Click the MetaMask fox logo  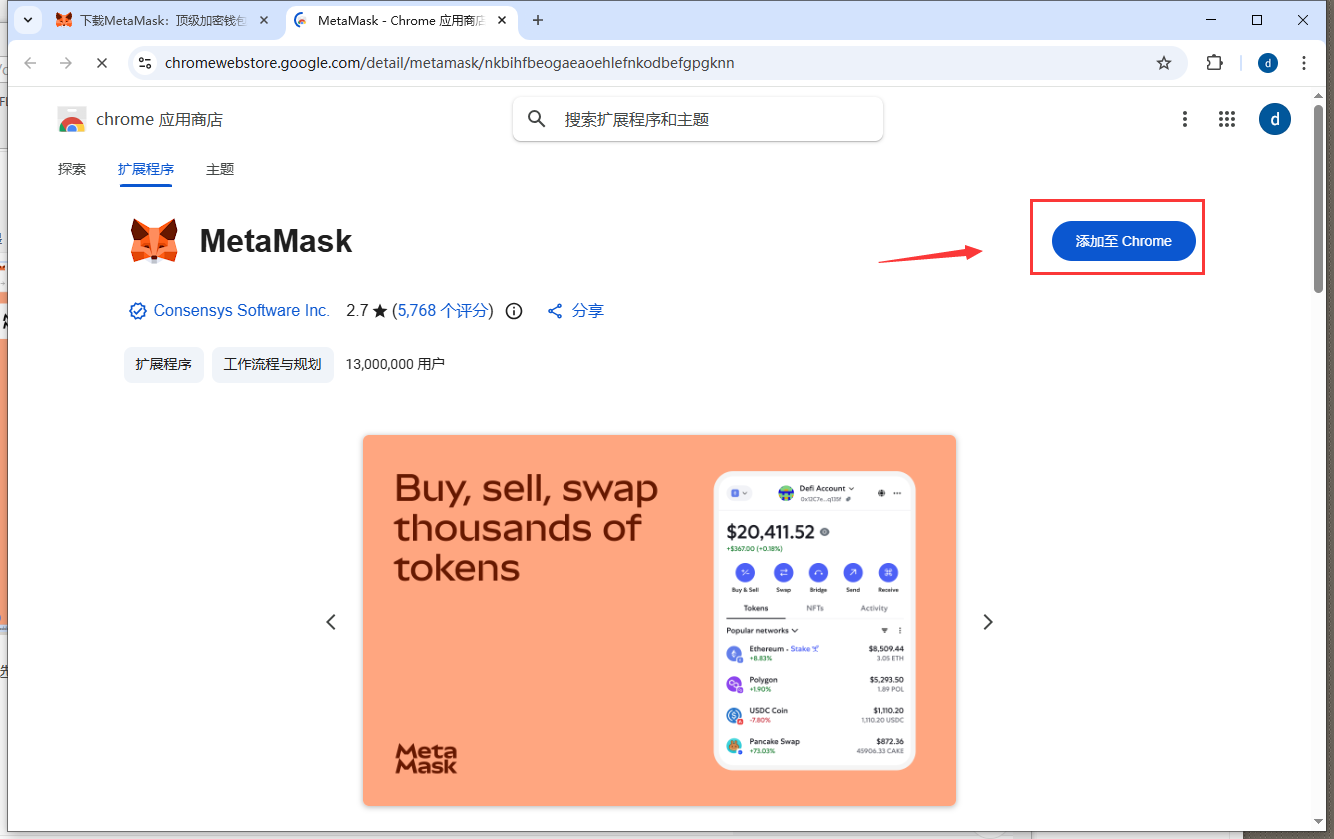[154, 241]
